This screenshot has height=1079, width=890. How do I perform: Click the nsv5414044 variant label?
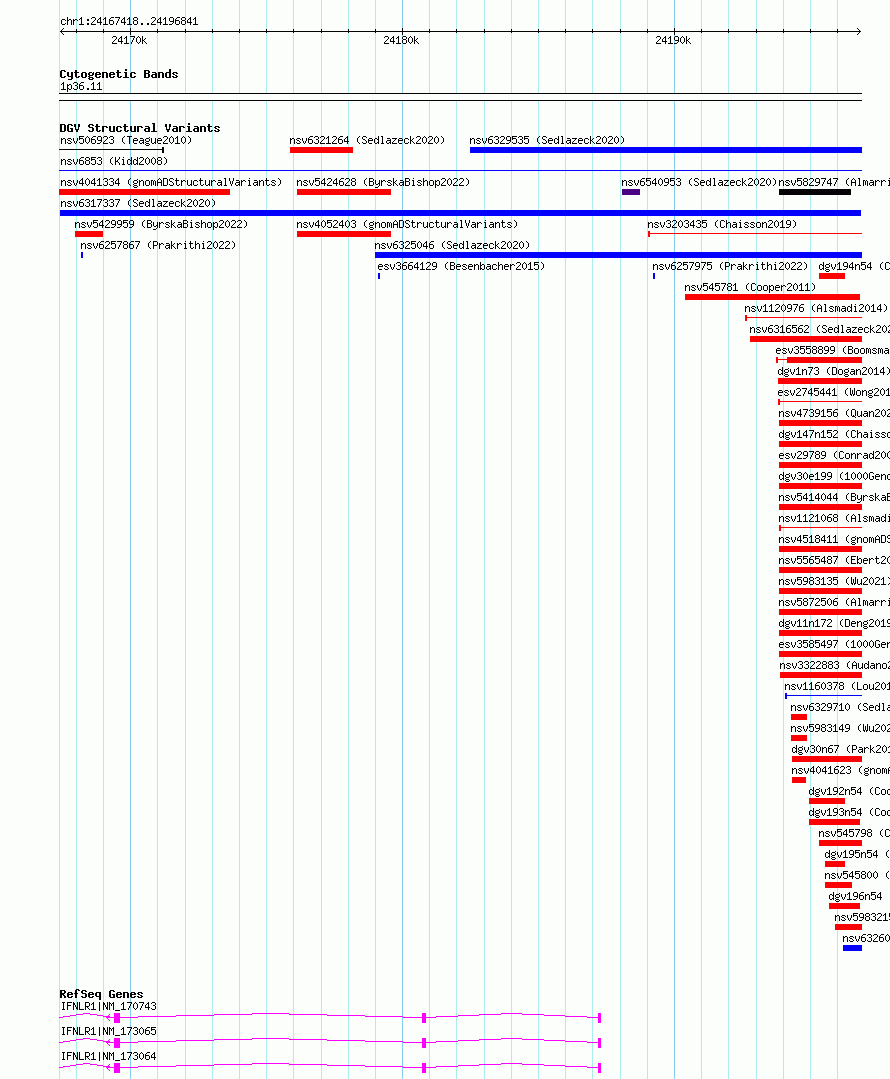pos(834,497)
